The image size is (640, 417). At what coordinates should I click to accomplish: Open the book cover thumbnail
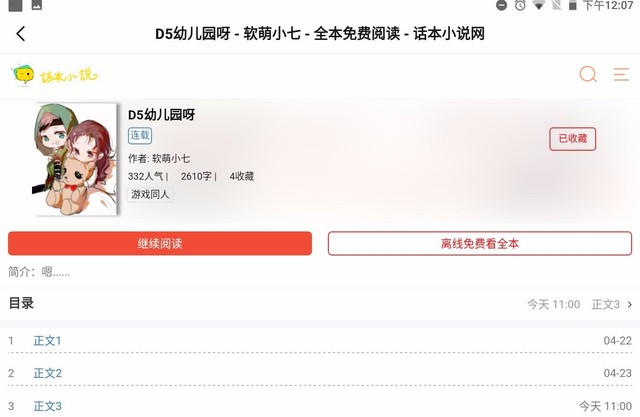[x=75, y=159]
